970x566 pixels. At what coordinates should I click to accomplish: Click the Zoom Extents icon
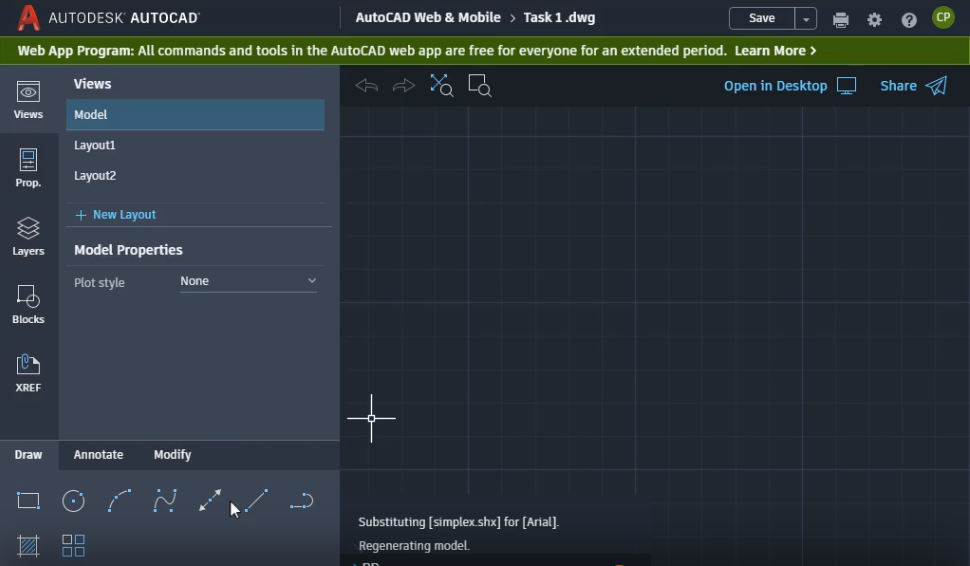[442, 85]
